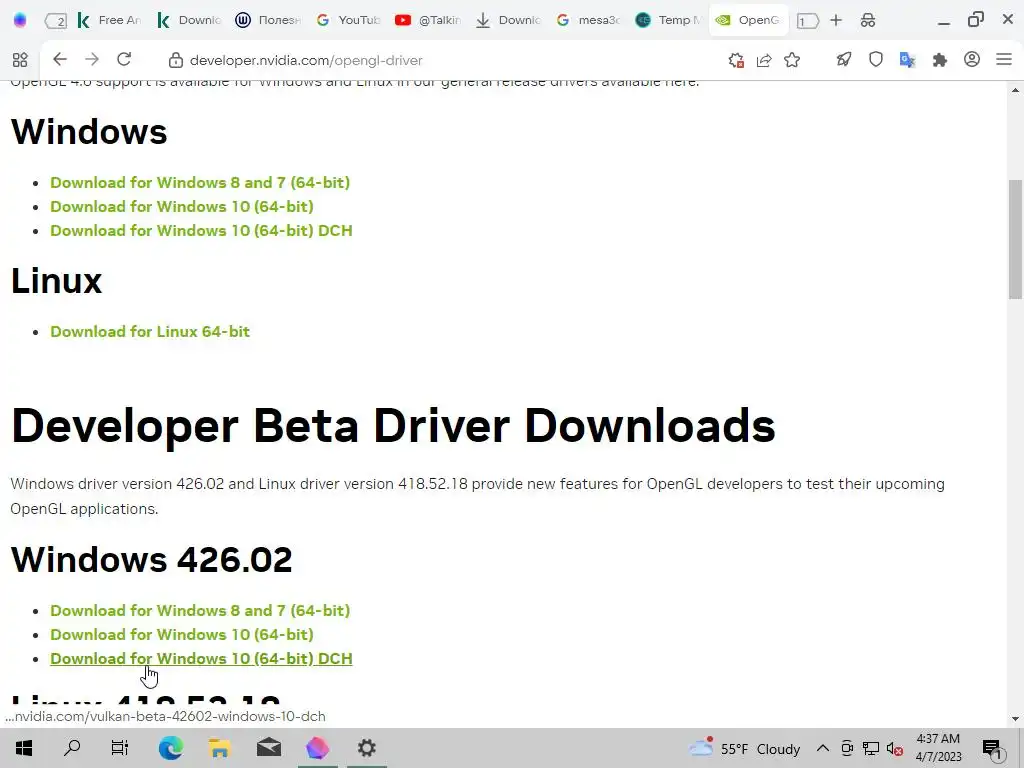Reload the current page
Viewport: 1024px width, 768px height.
124,59
